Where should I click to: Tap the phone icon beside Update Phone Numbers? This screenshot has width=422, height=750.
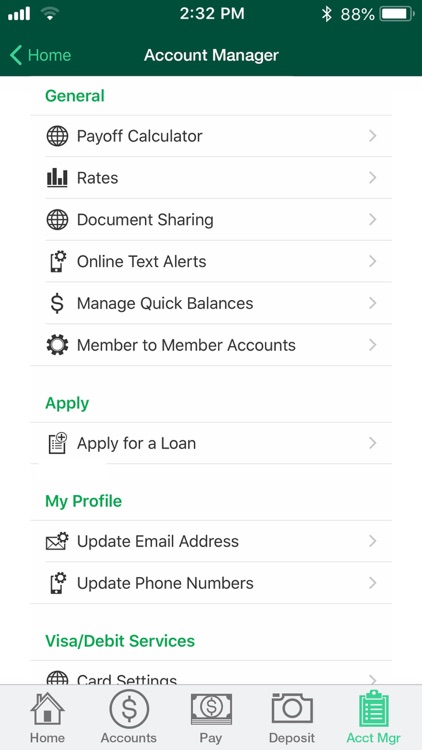coord(58,583)
